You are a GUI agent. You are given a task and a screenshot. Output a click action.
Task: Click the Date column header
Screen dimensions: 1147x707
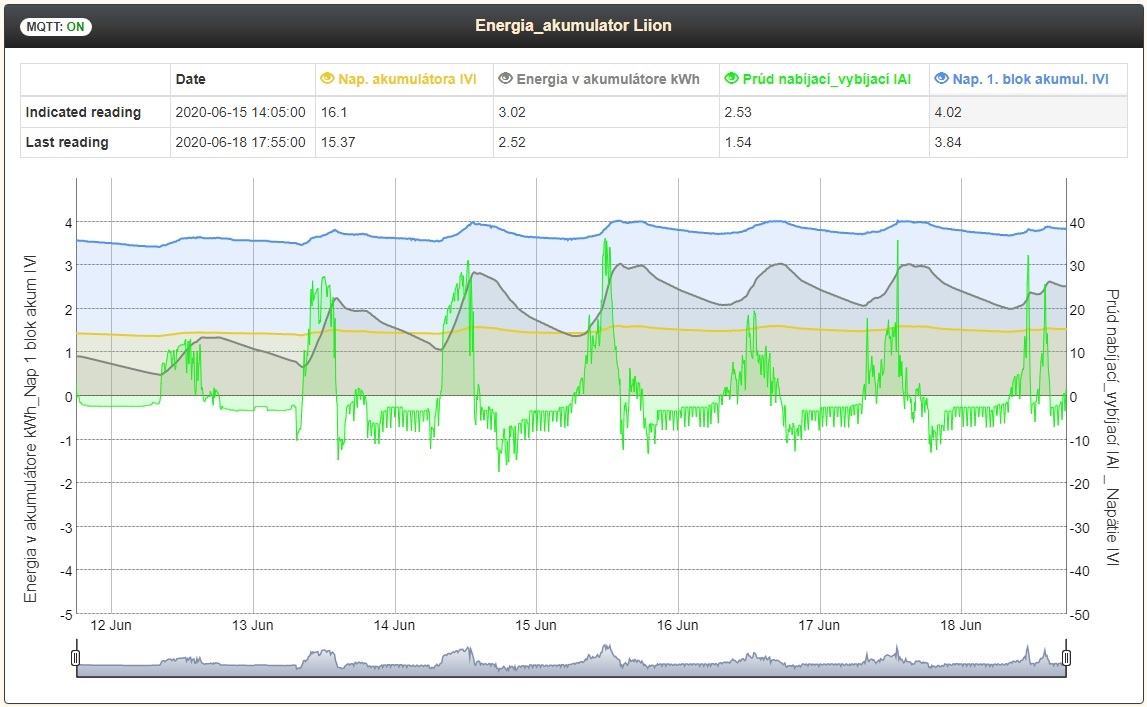click(x=190, y=79)
